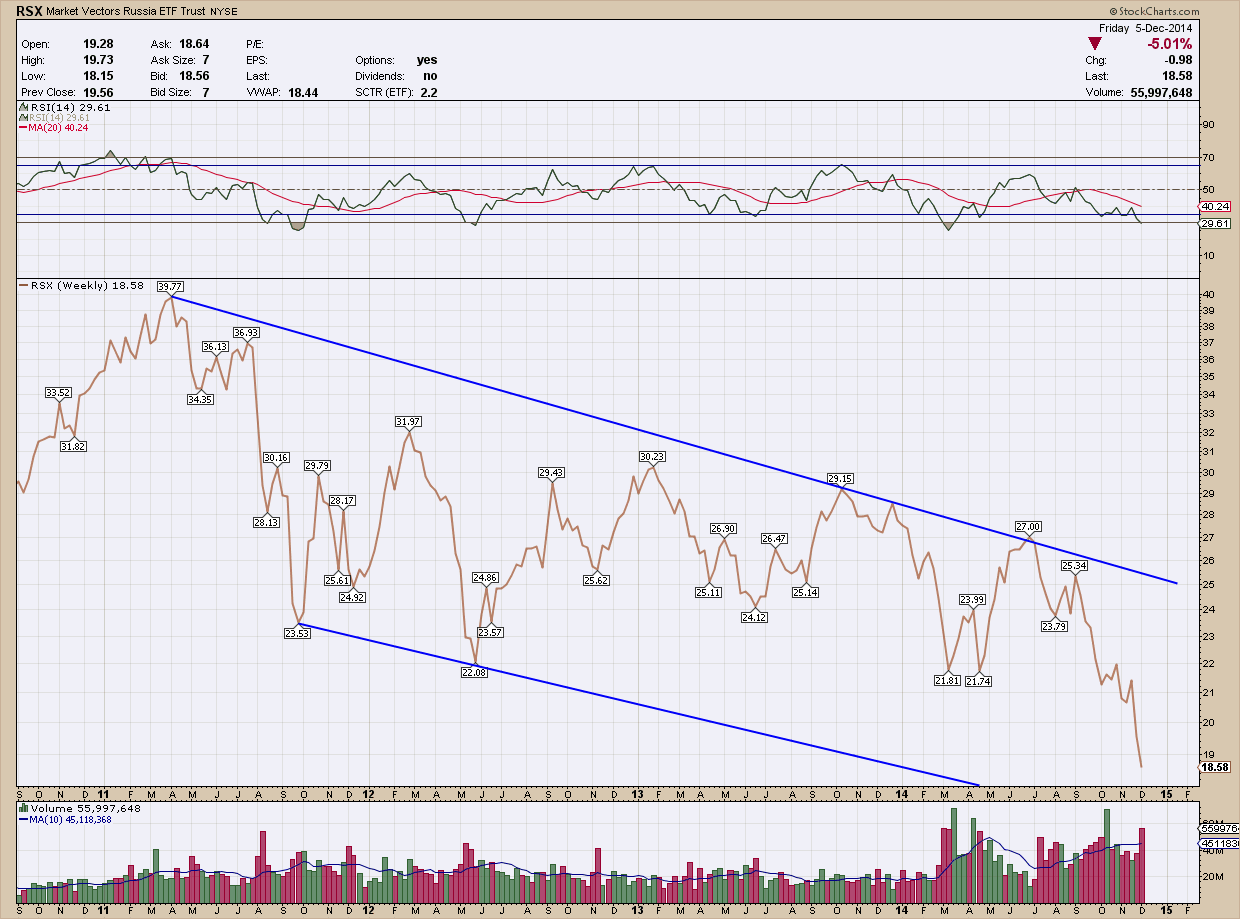The height and width of the screenshot is (919, 1240).
Task: Click the 22.08 low price label
Action: tap(473, 673)
